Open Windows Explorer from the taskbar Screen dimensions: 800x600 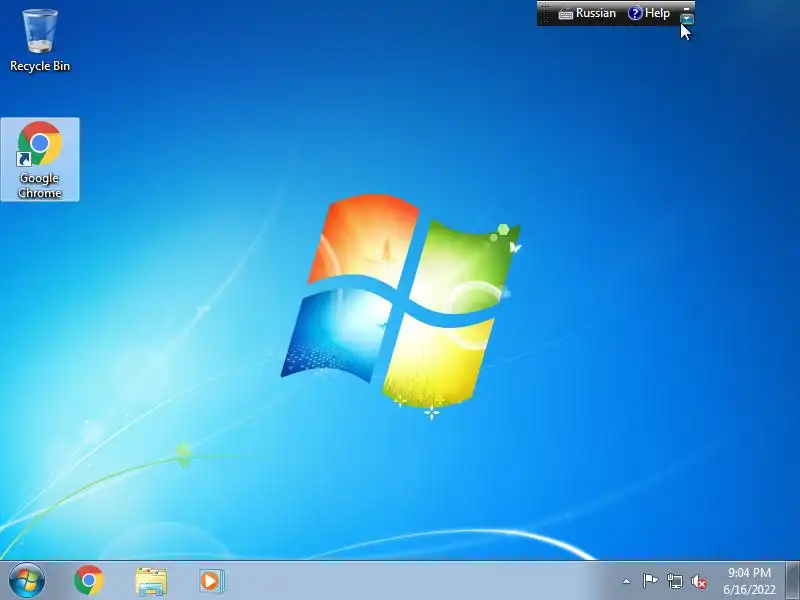[x=151, y=581]
